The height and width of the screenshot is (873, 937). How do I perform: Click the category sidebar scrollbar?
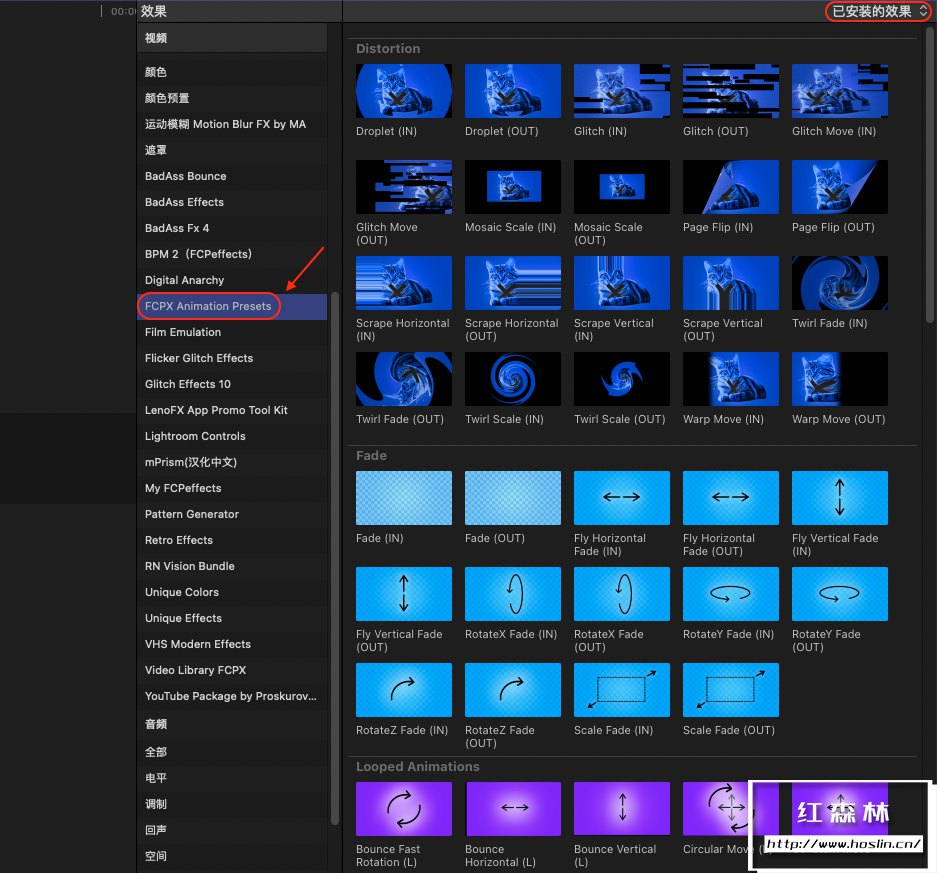point(335,559)
